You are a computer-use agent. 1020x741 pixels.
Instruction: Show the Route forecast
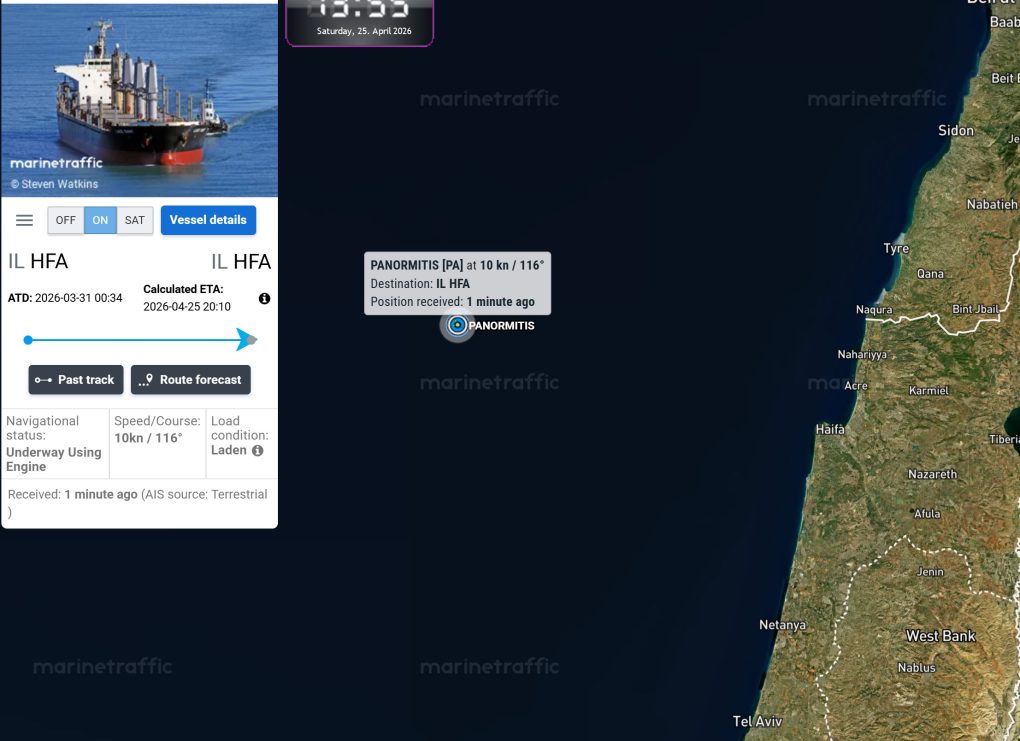point(191,380)
